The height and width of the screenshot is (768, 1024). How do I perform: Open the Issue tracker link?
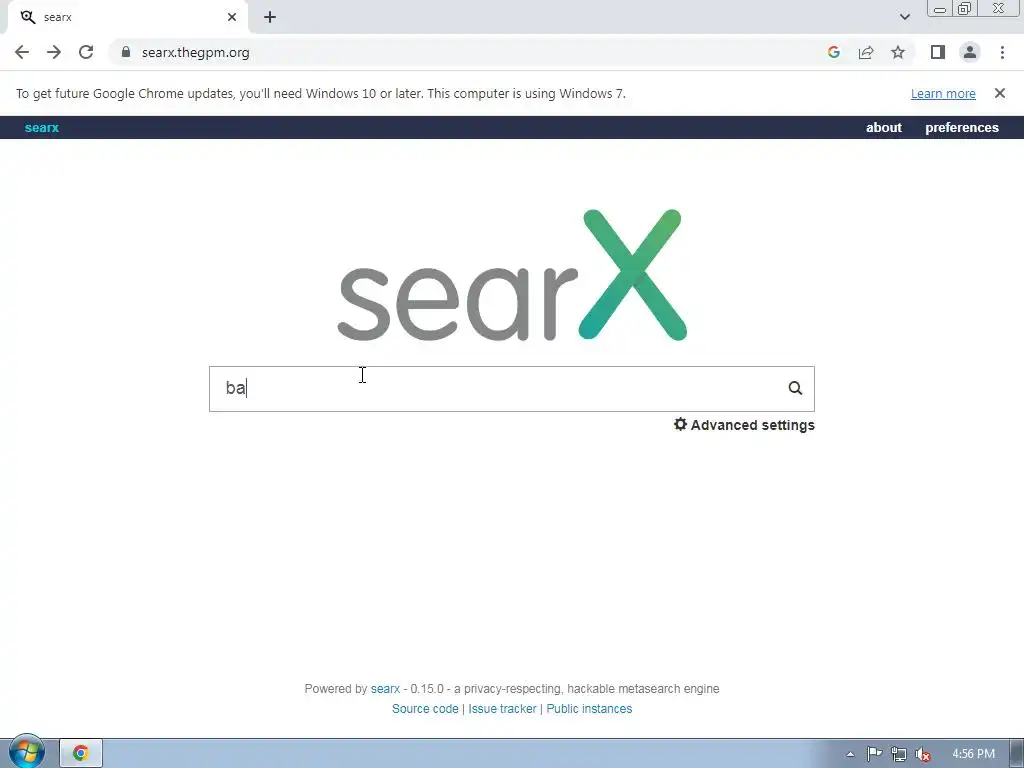pos(502,709)
